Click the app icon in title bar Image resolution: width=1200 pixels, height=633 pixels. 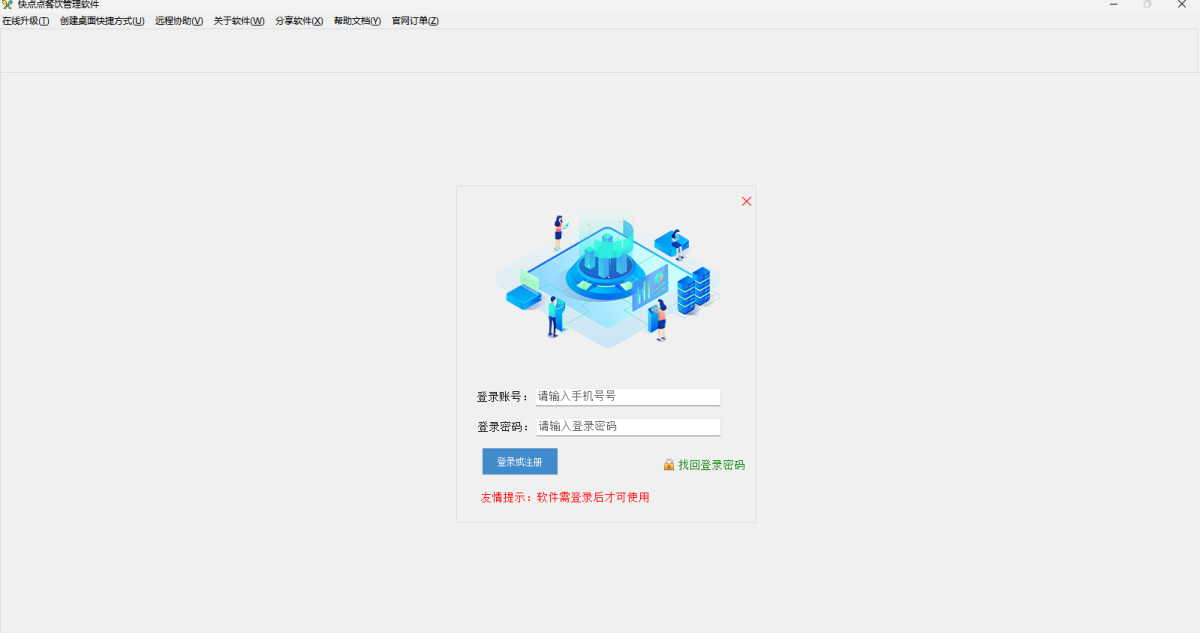tap(7, 4)
